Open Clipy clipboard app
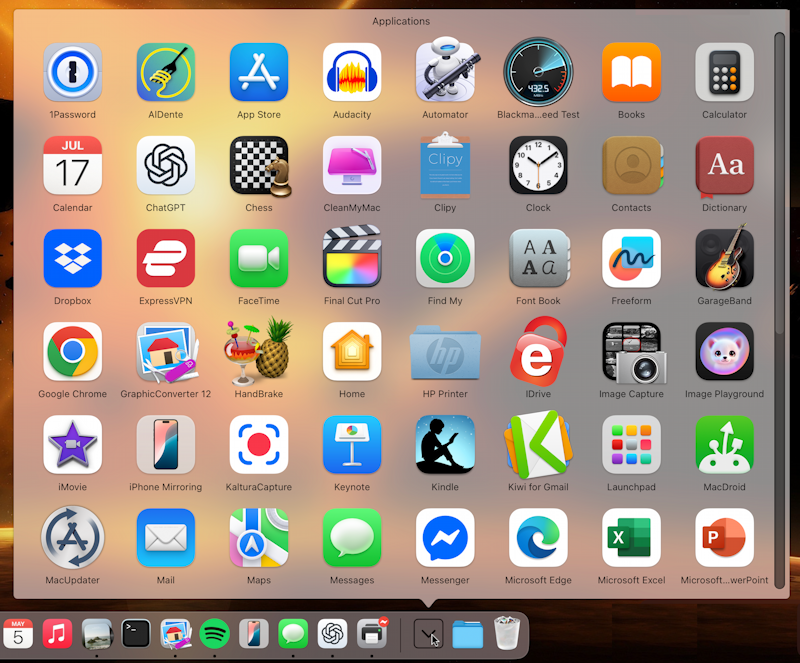This screenshot has height=663, width=800. pos(445,165)
